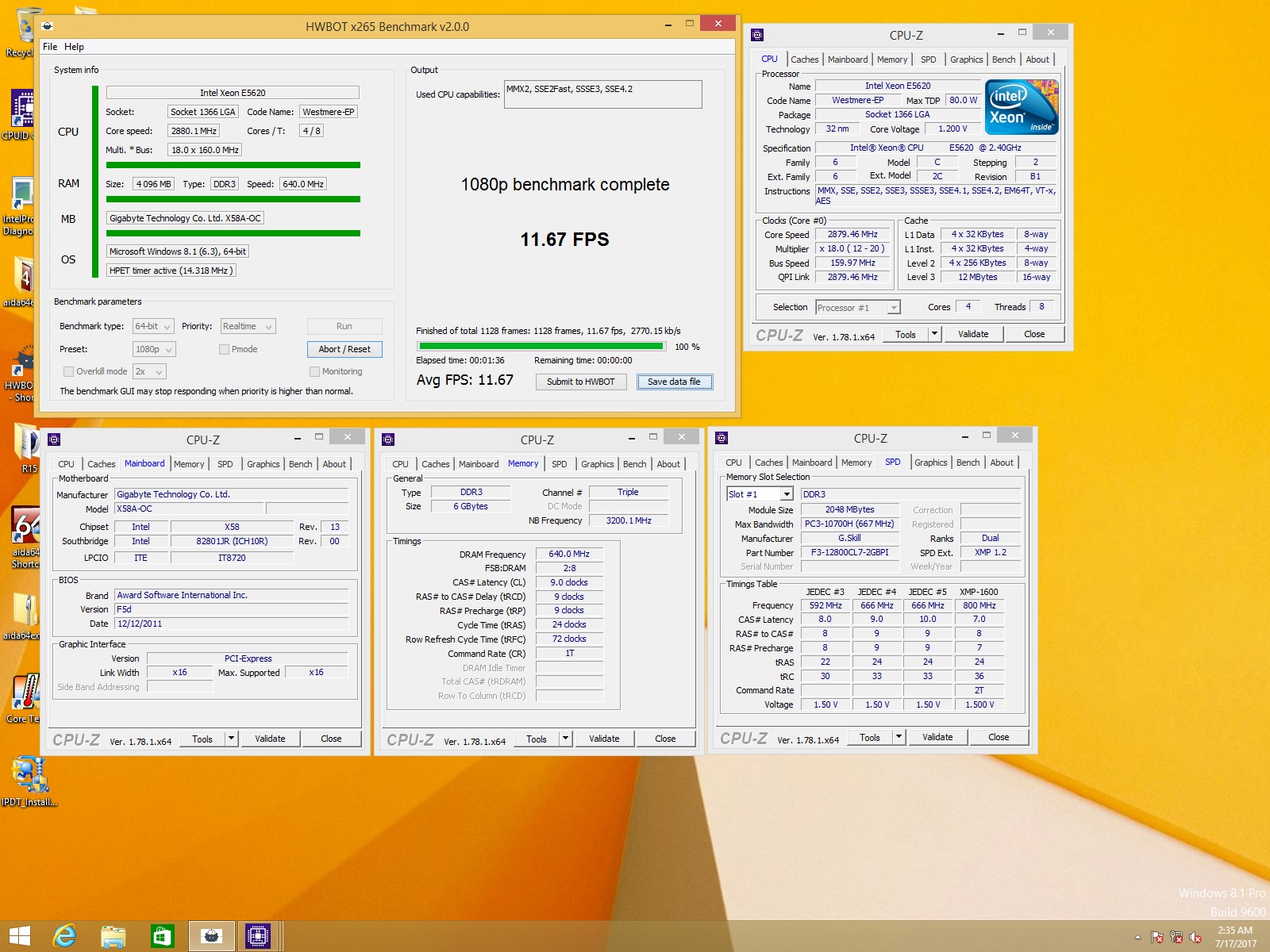Open Bench tab in top-right CPU-Z
Image resolution: width=1270 pixels, height=952 pixels.
(x=1003, y=59)
